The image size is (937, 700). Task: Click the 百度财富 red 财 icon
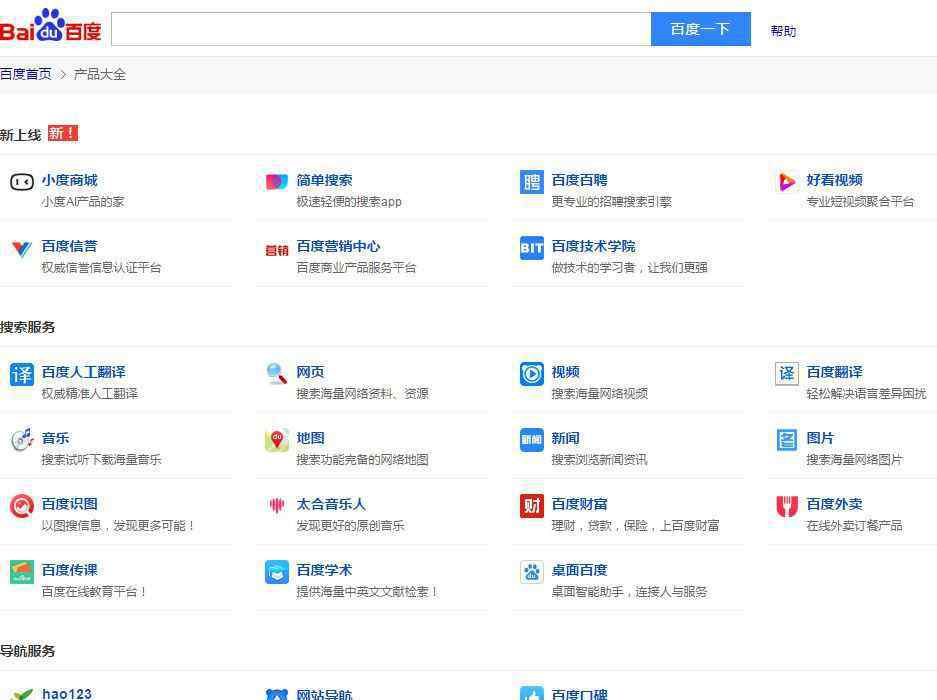coord(532,506)
